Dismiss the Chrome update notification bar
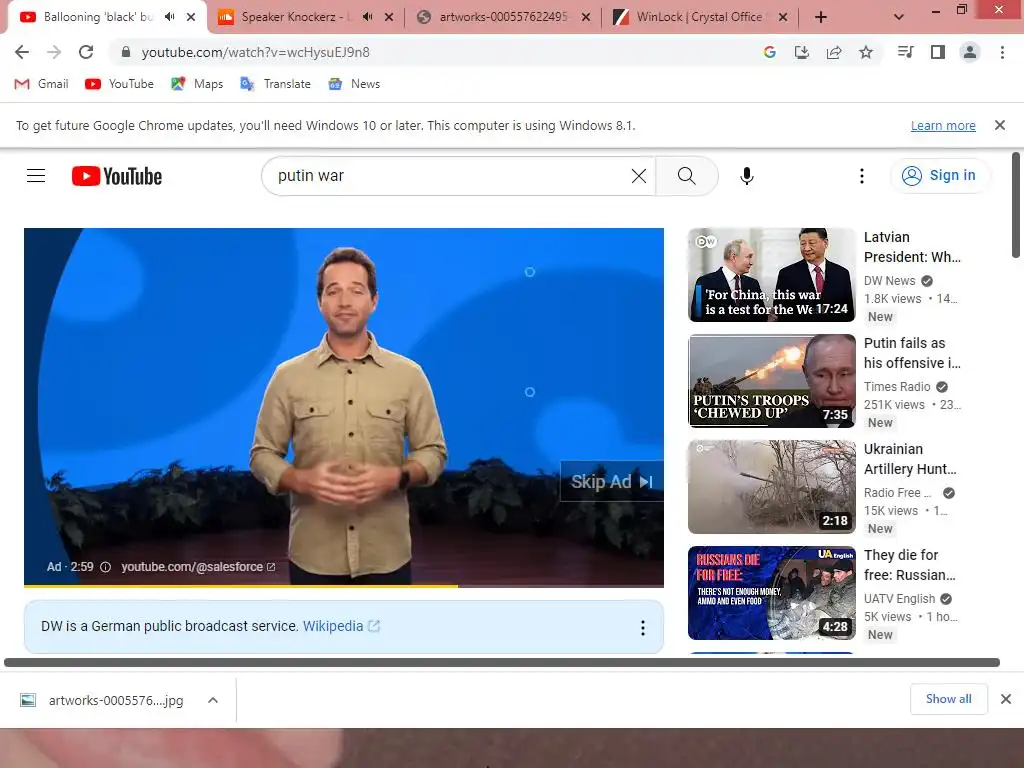The height and width of the screenshot is (768, 1024). coord(999,125)
